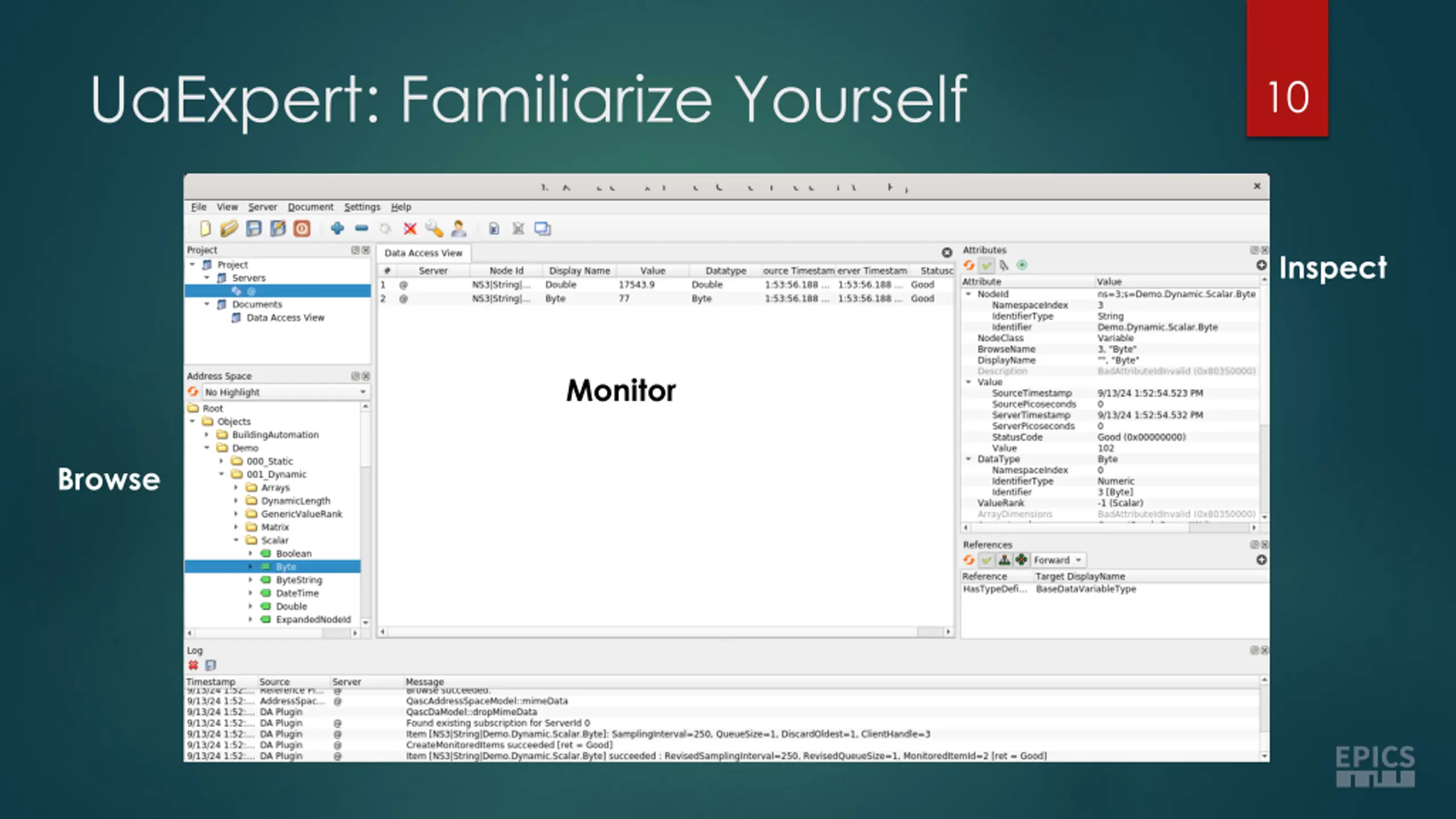Screen dimensions: 1456x819
Task: Sort by the Display Name column header
Action: tap(579, 271)
